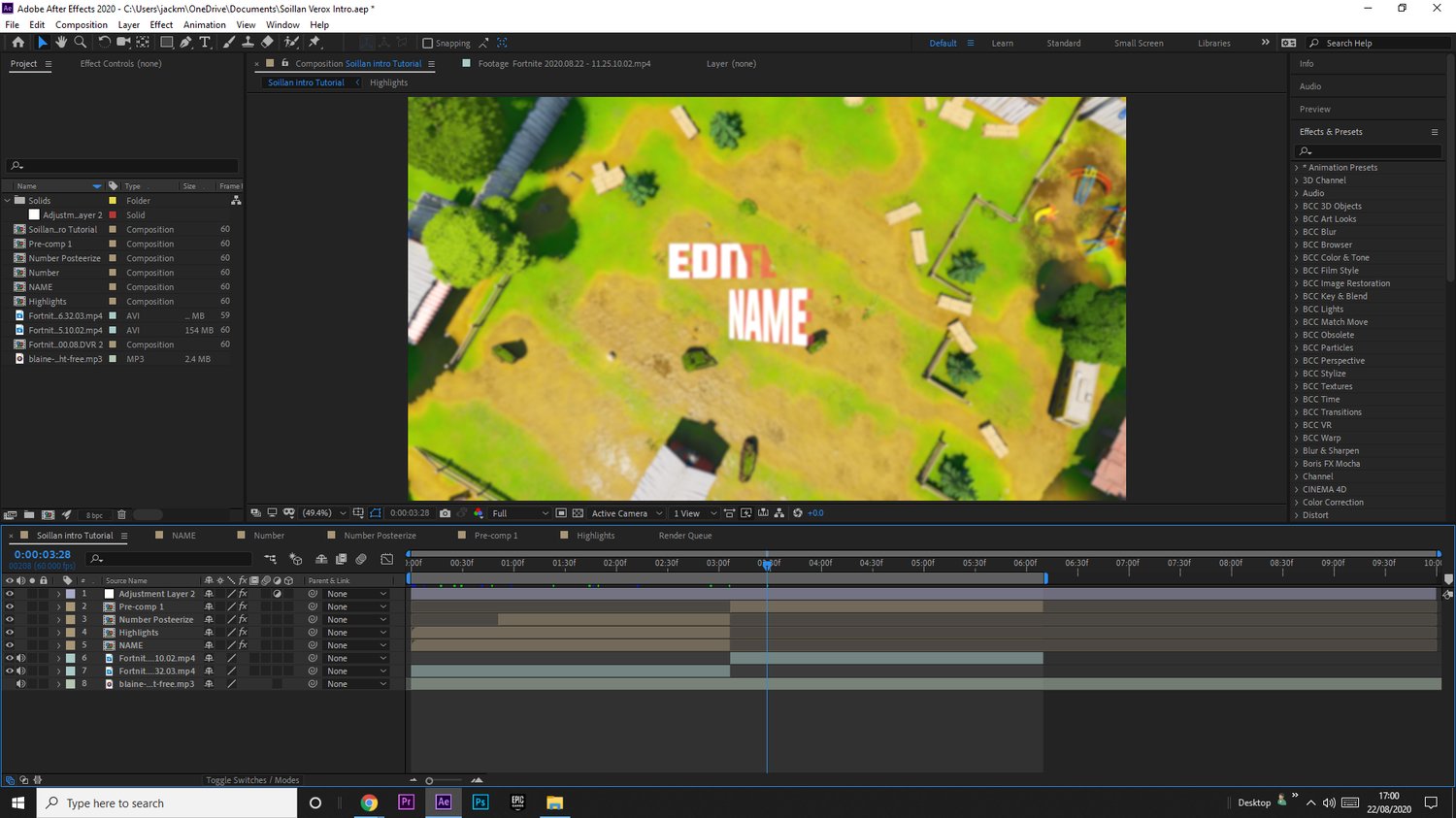Create new folder in Project panel
The image size is (1456, 818).
[x=29, y=514]
